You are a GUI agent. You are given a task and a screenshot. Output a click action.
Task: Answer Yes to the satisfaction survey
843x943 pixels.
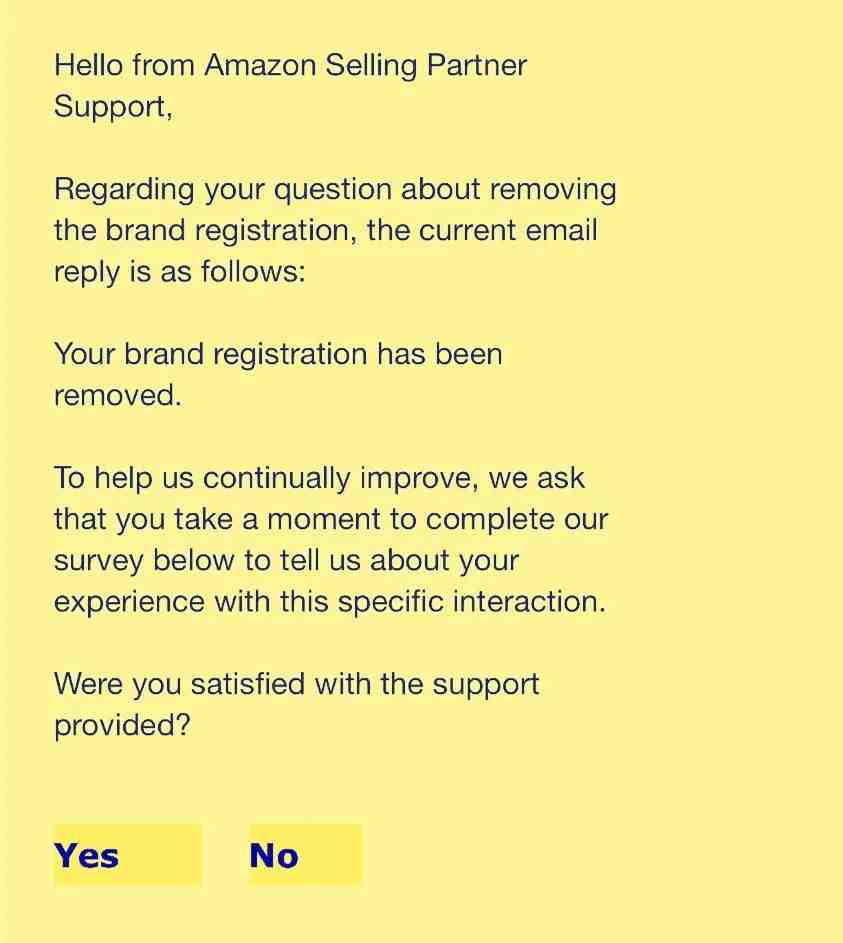click(x=127, y=855)
